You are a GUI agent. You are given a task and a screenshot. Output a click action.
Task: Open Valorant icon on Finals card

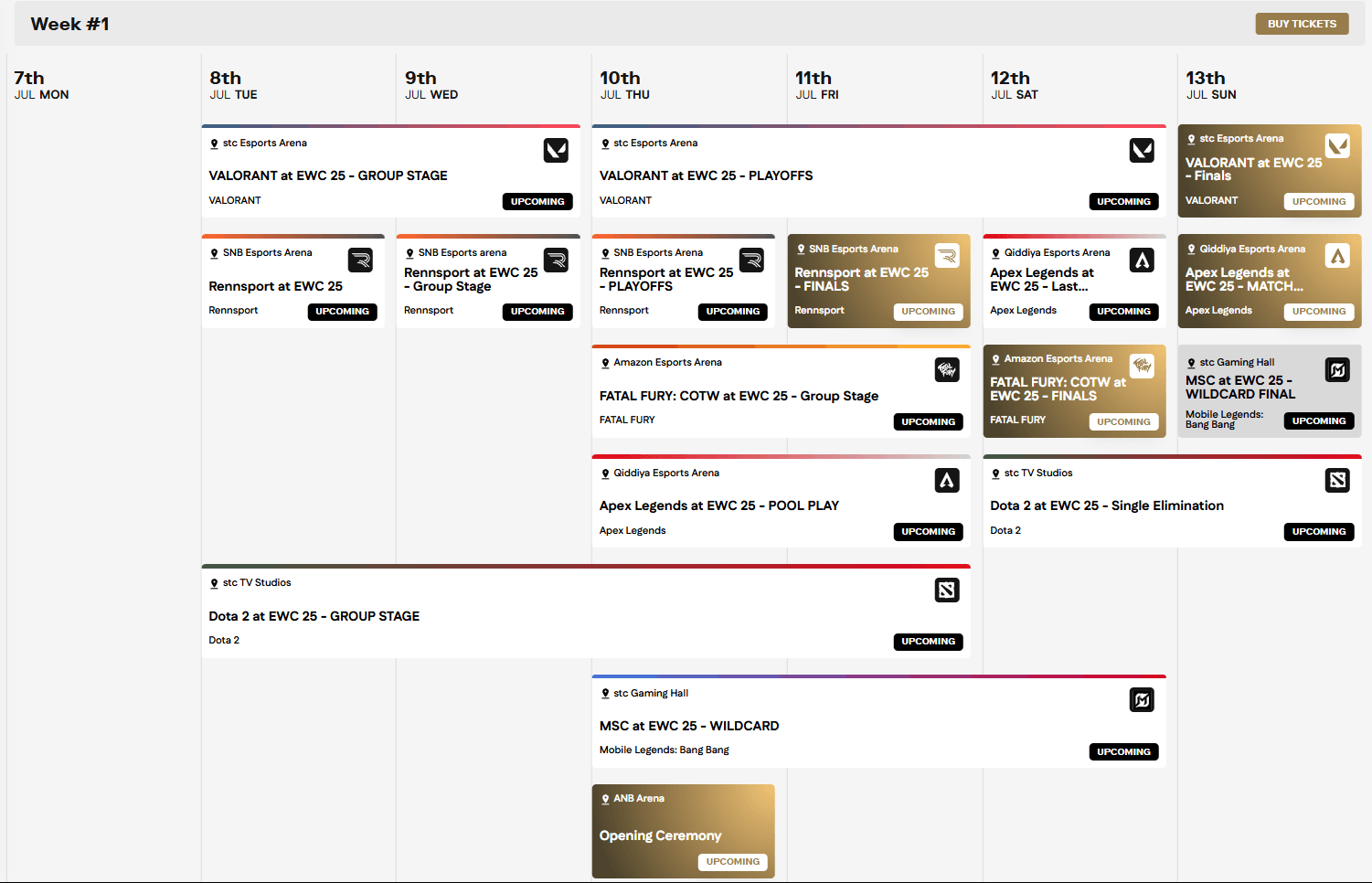1337,146
